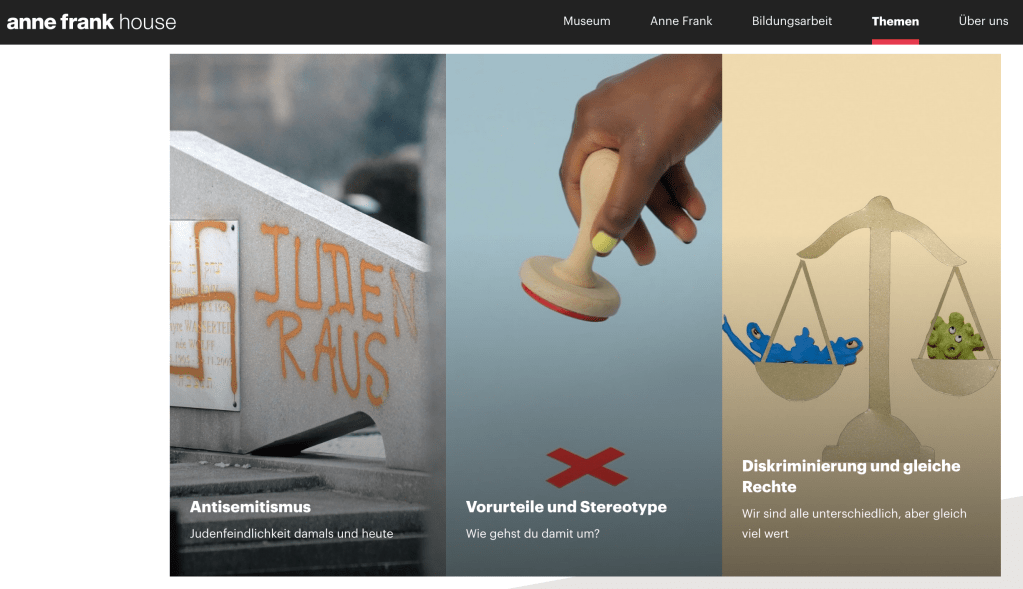This screenshot has width=1023, height=589.
Task: Open the Anne Frank menu item
Action: [681, 21]
